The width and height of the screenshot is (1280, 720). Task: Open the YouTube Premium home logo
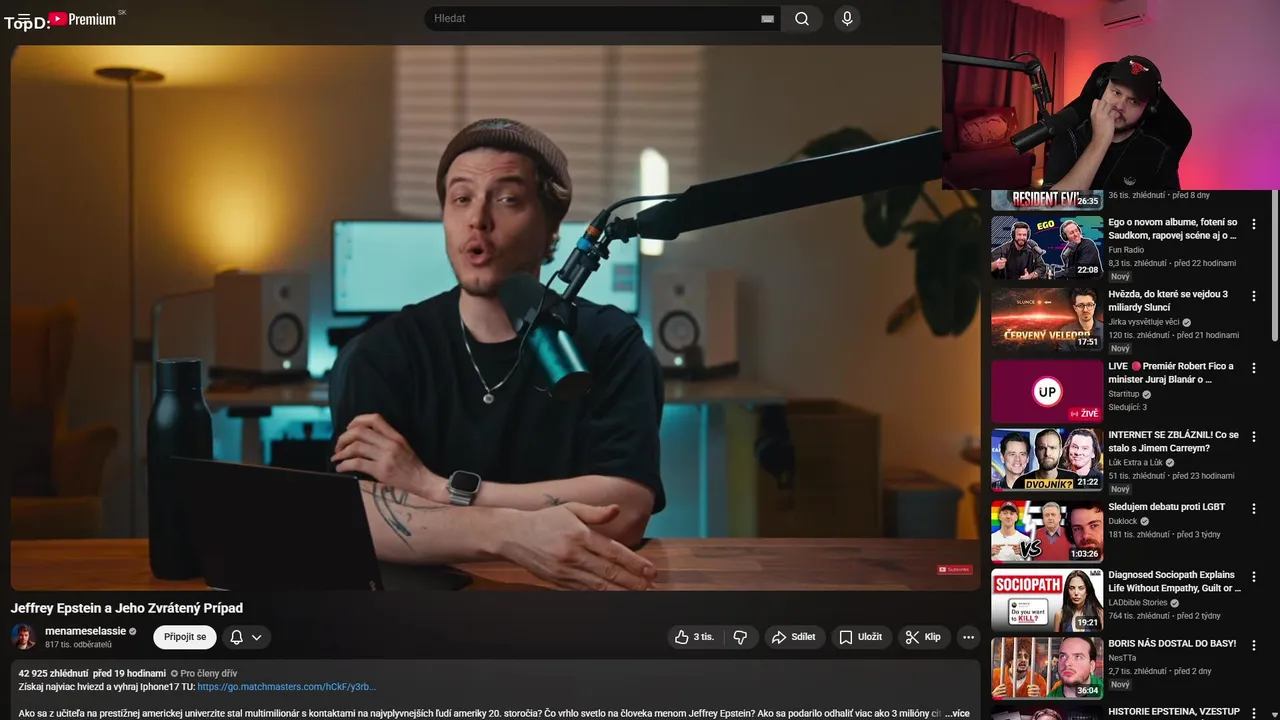pos(83,19)
